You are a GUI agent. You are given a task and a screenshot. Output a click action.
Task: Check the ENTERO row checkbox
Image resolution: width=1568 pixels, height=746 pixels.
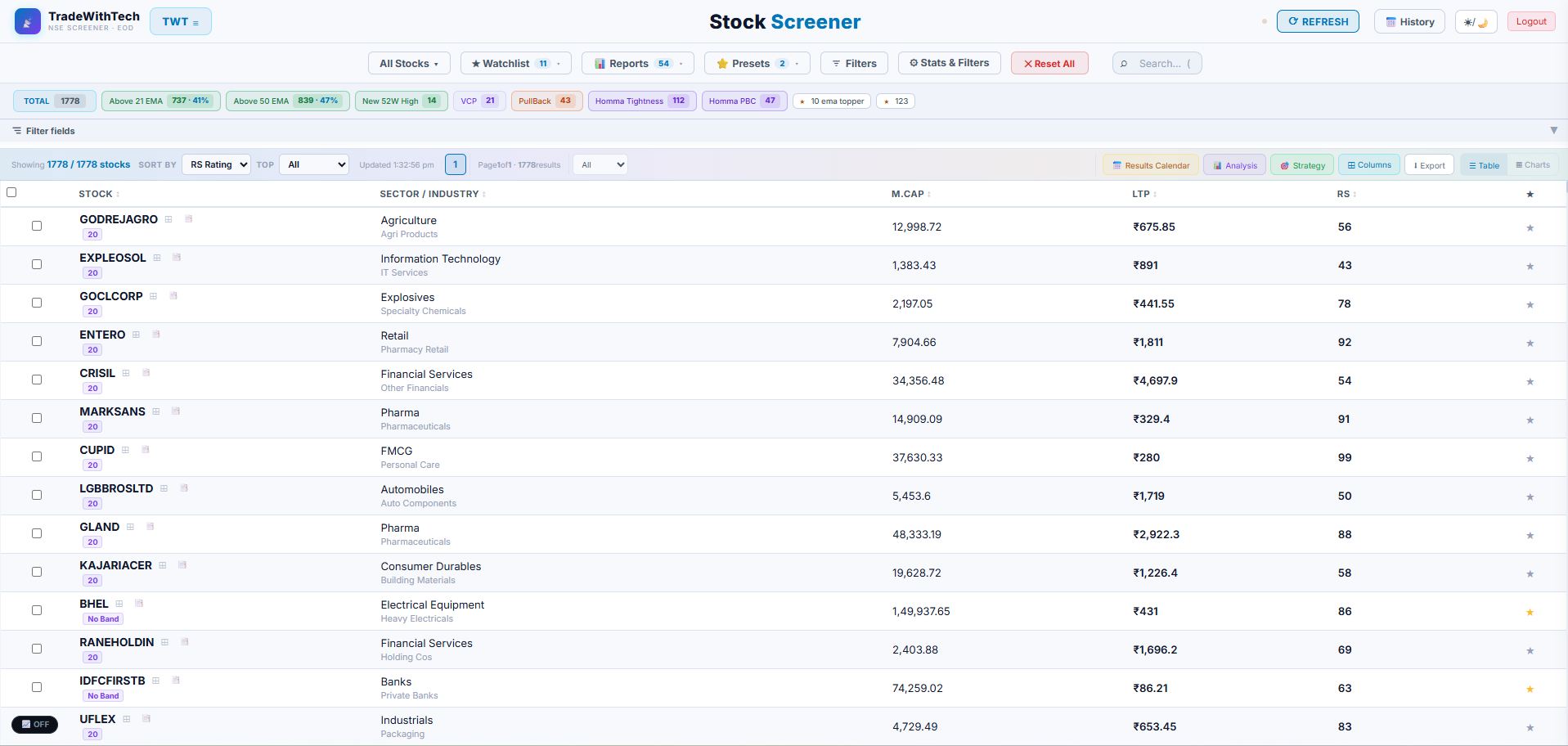[x=37, y=341]
